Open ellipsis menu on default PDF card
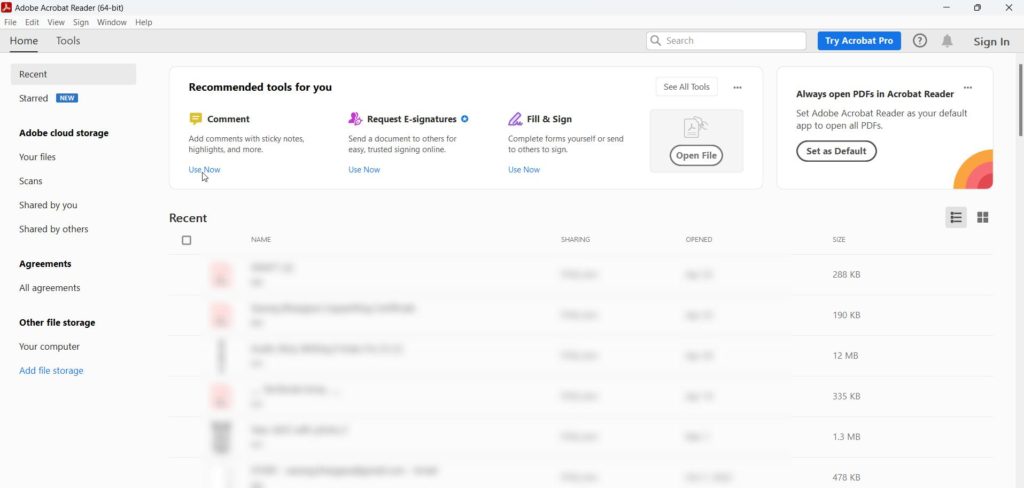 [968, 88]
